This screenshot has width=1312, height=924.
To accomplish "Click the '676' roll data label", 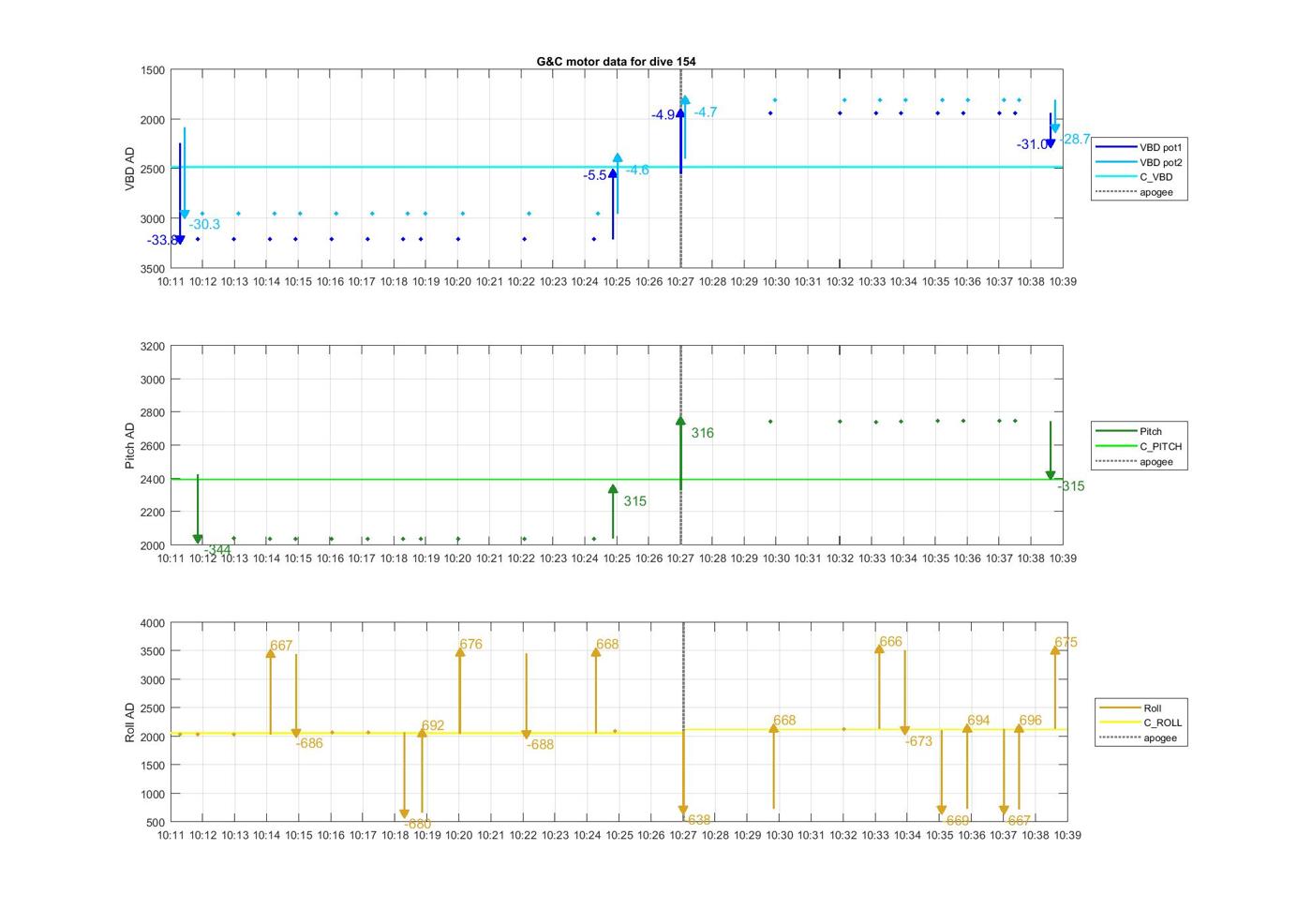I will [470, 644].
